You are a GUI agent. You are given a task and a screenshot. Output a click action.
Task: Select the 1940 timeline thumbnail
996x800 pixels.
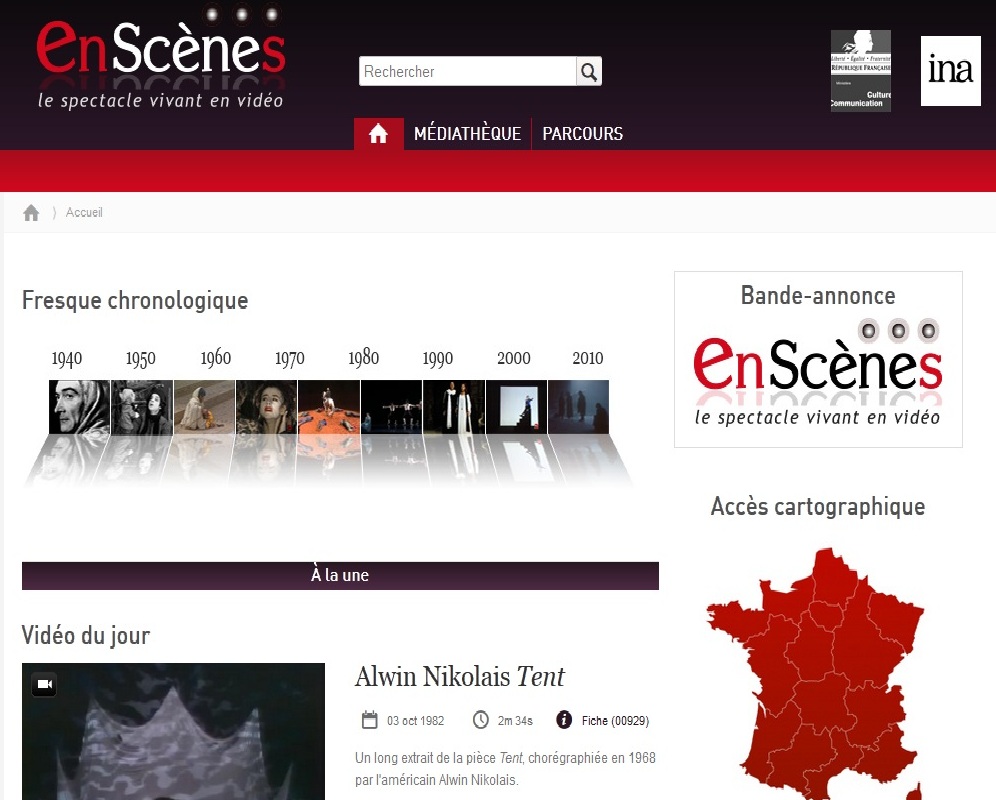click(79, 407)
